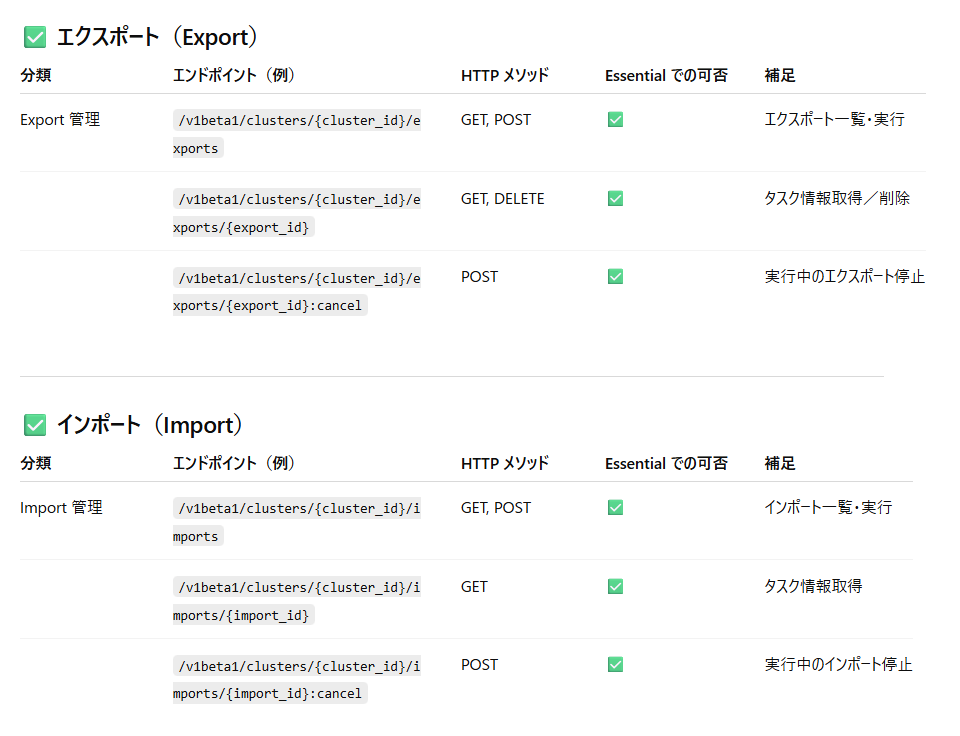
Task: Click the exports/{export_id} endpoint with GET, DELETE
Action: (x=296, y=213)
